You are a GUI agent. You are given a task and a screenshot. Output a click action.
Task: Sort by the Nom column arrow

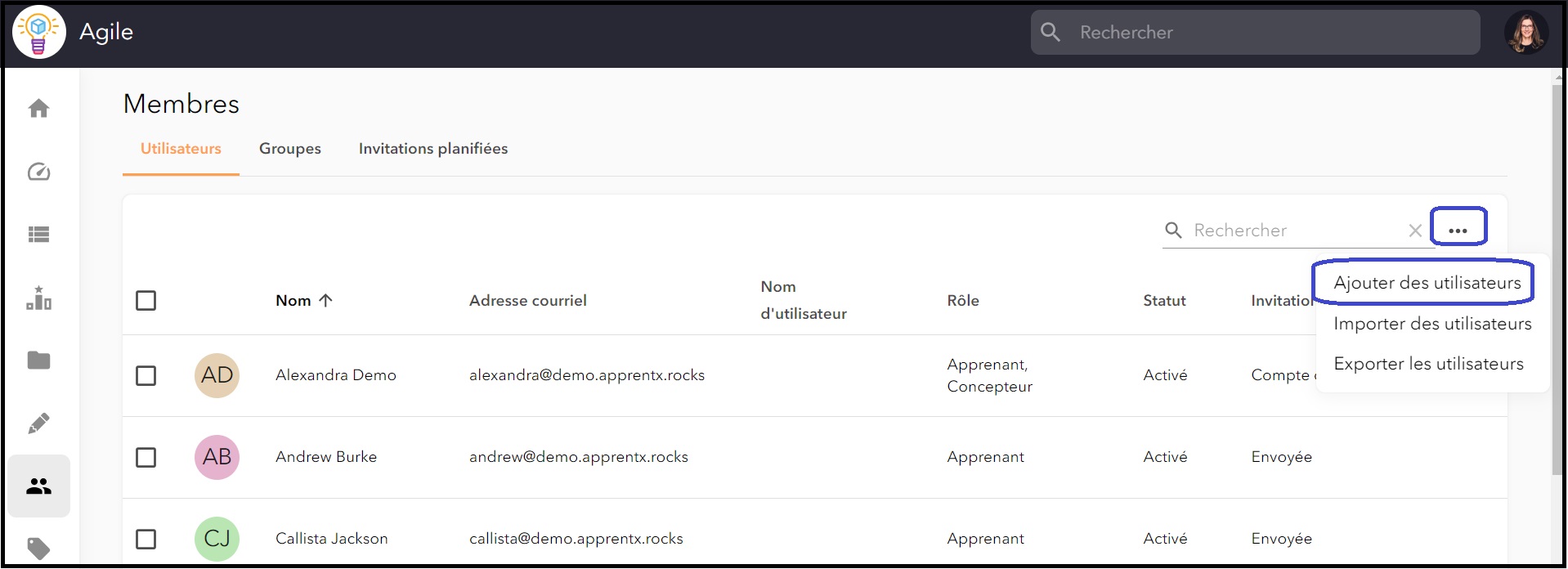pos(325,300)
